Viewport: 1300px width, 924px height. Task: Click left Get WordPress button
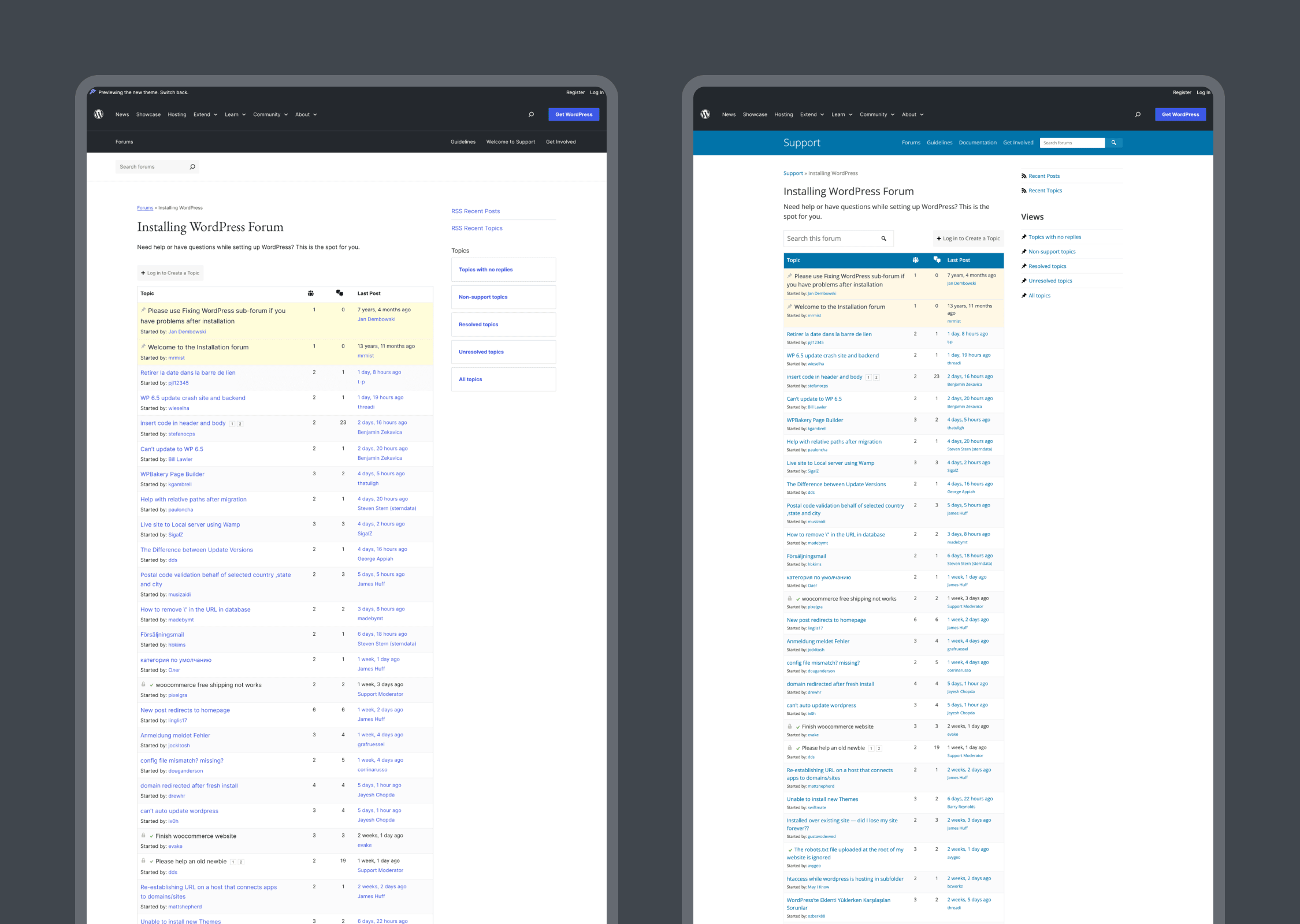tap(573, 114)
